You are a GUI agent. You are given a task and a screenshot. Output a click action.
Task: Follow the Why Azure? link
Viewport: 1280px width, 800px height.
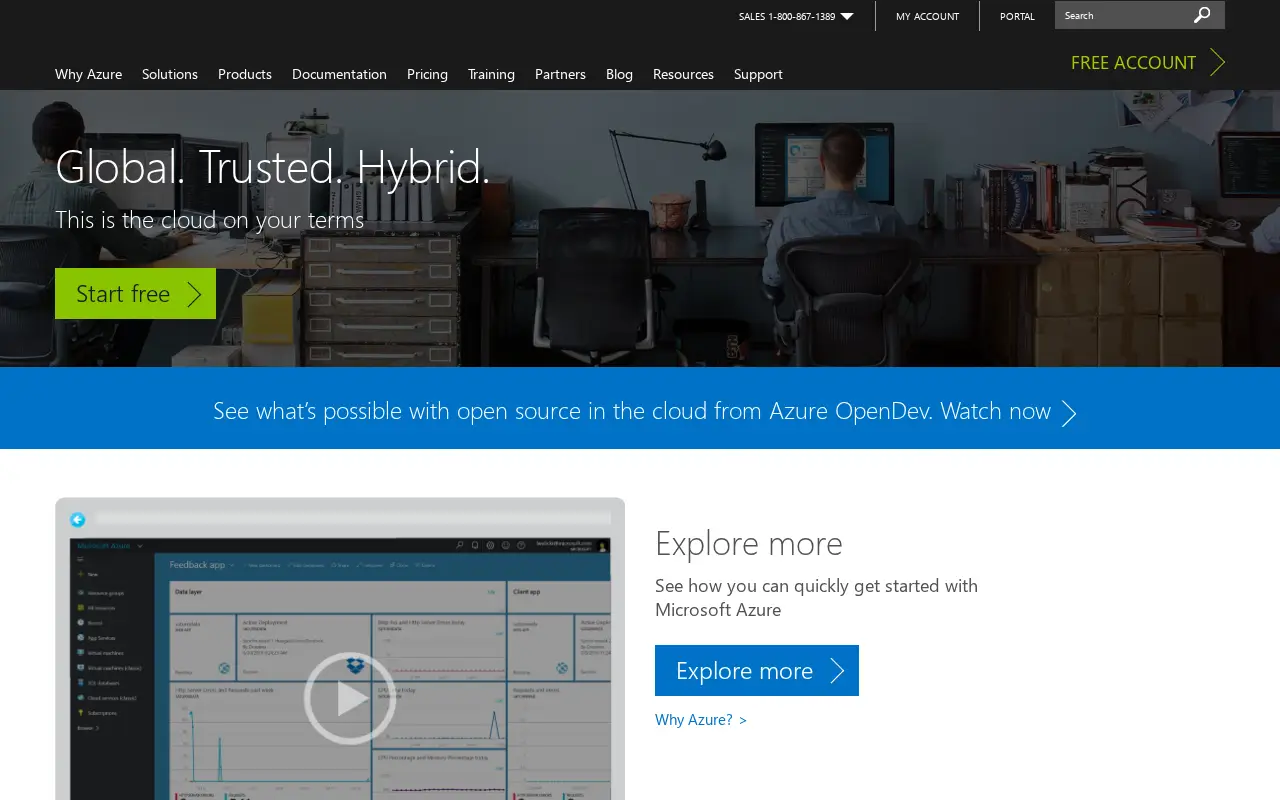coord(701,719)
